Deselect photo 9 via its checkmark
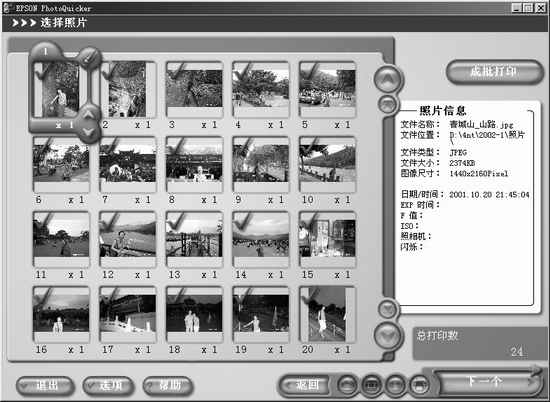Screen dimensions: 550x402 click(x=244, y=146)
